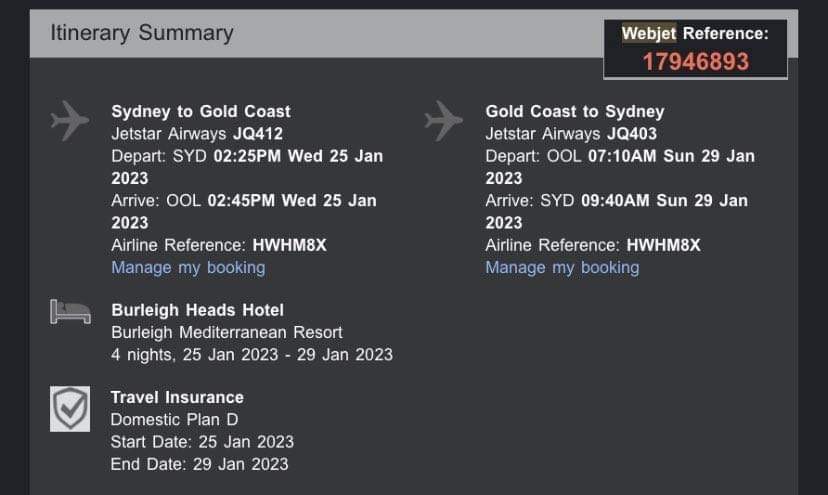This screenshot has width=828, height=495.
Task: Select the Webjet reference number 17946893
Action: pos(695,61)
